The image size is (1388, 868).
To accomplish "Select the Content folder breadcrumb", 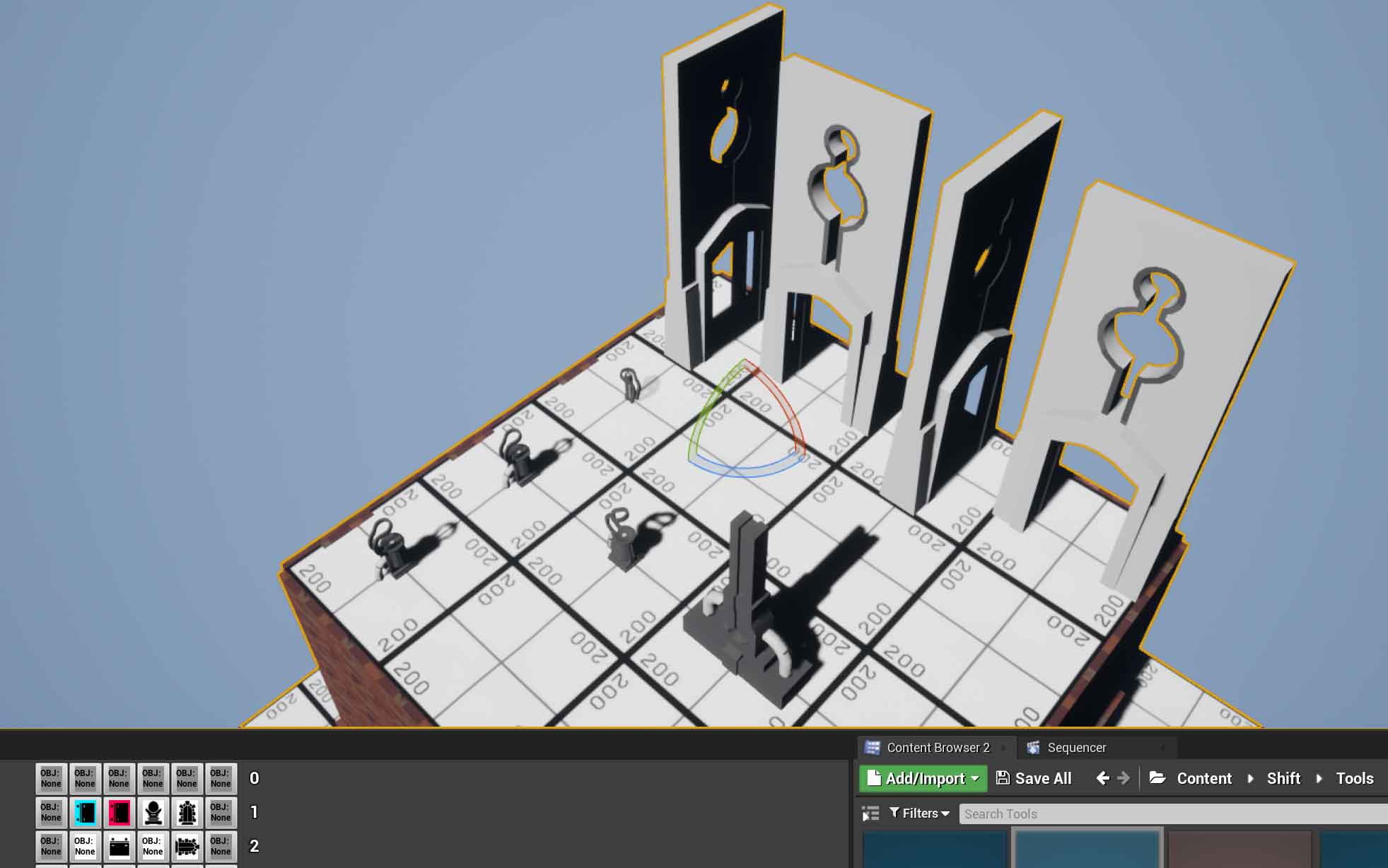I will click(1201, 778).
